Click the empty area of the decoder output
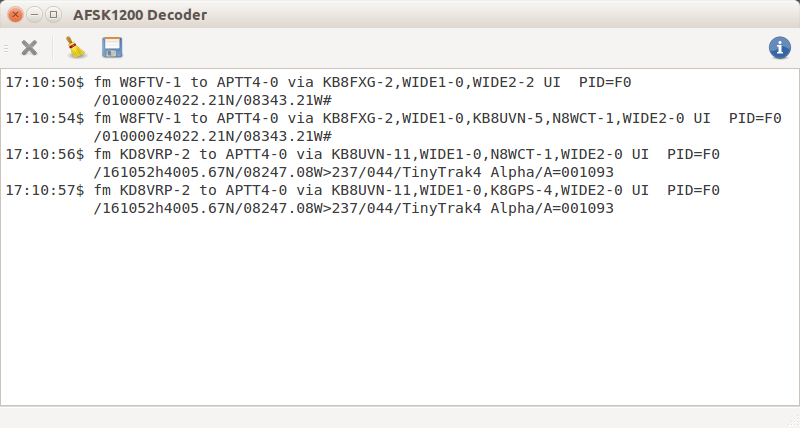 pos(400,311)
